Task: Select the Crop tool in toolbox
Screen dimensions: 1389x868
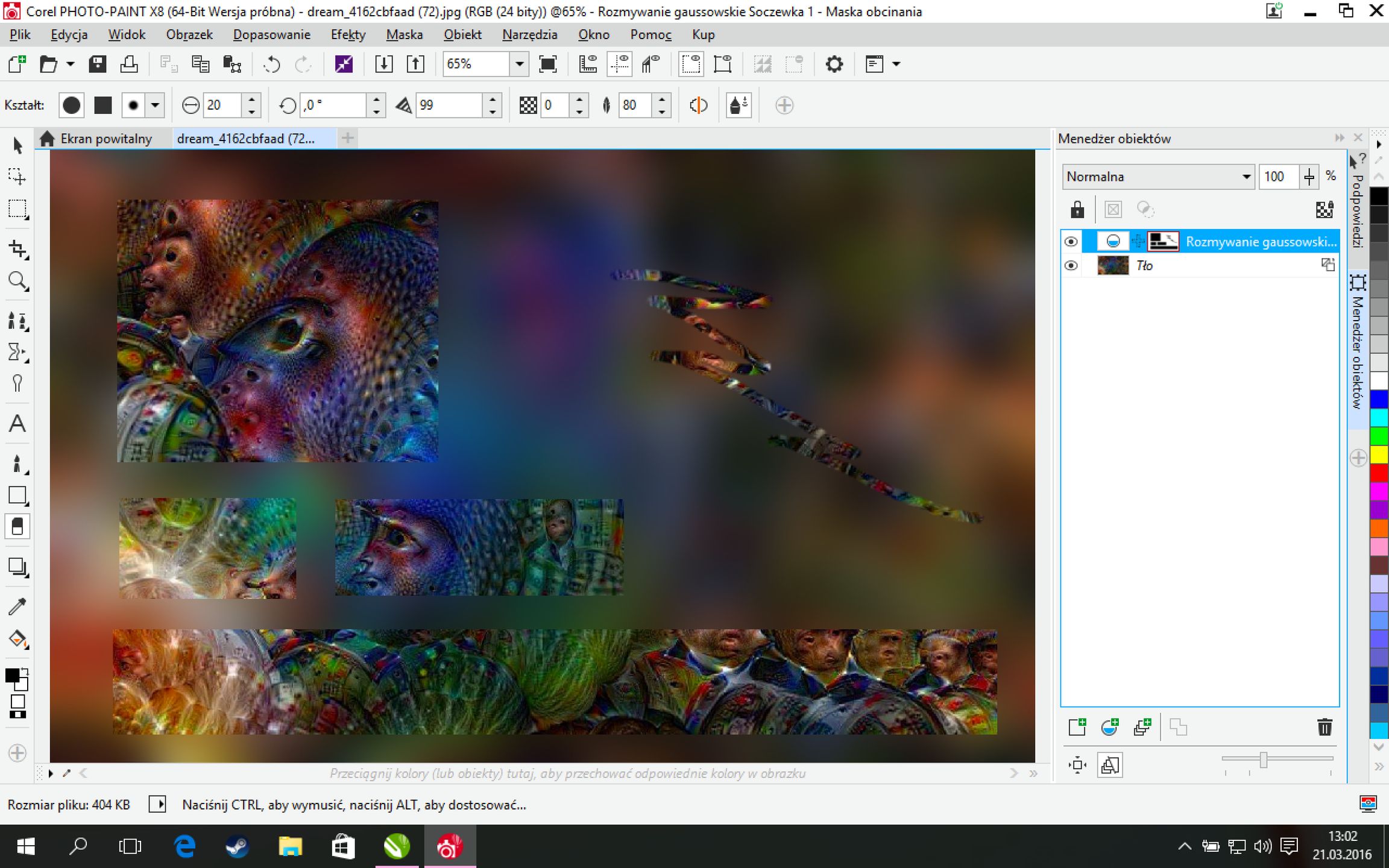Action: 17,249
